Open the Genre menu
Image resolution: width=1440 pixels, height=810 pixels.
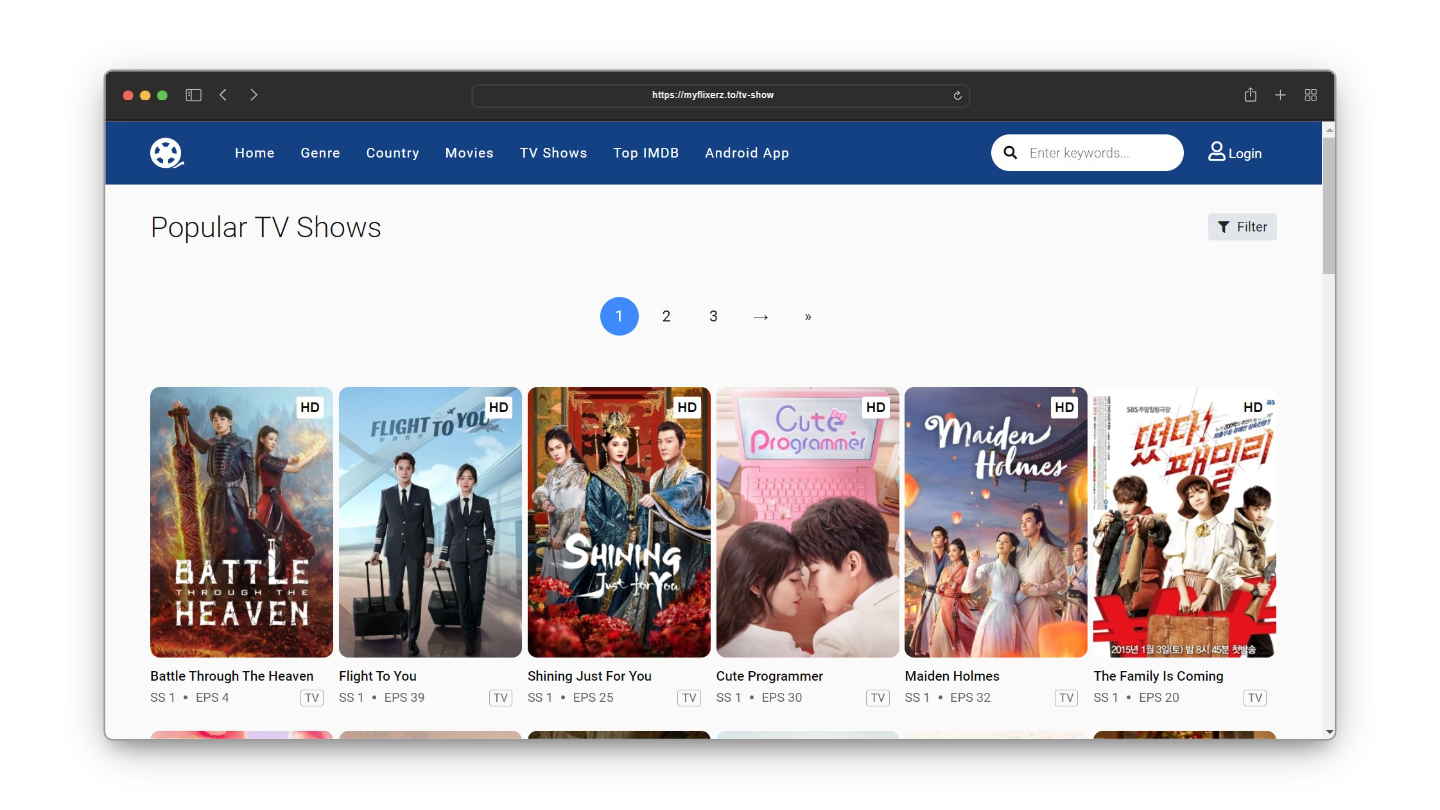click(320, 153)
